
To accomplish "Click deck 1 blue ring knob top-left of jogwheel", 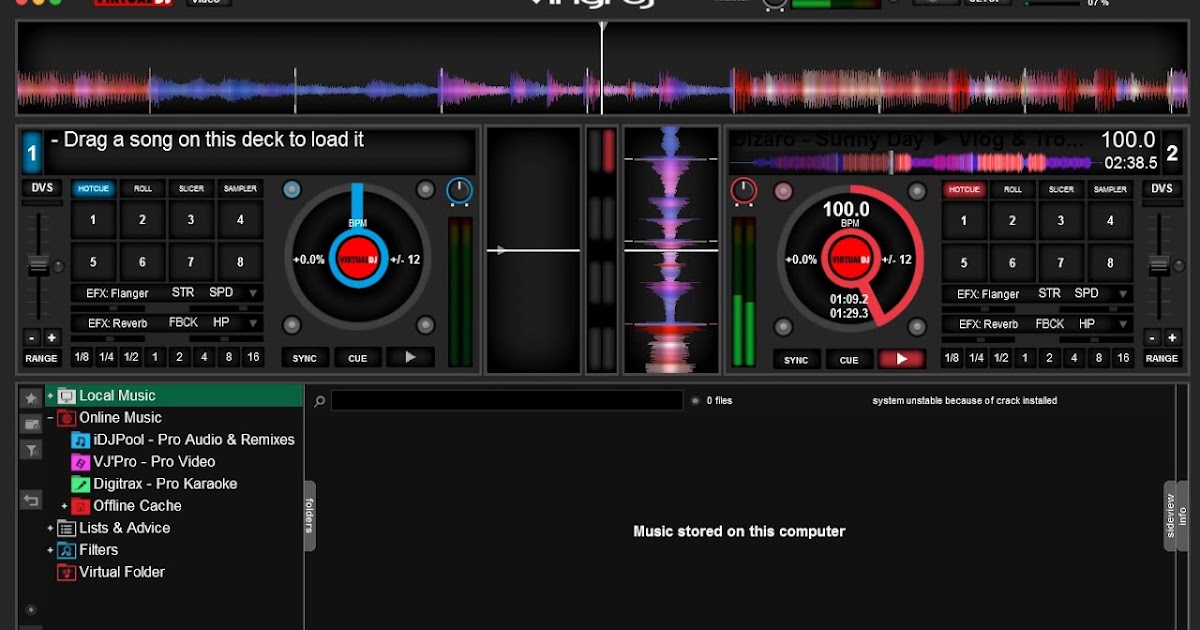I will click(291, 189).
